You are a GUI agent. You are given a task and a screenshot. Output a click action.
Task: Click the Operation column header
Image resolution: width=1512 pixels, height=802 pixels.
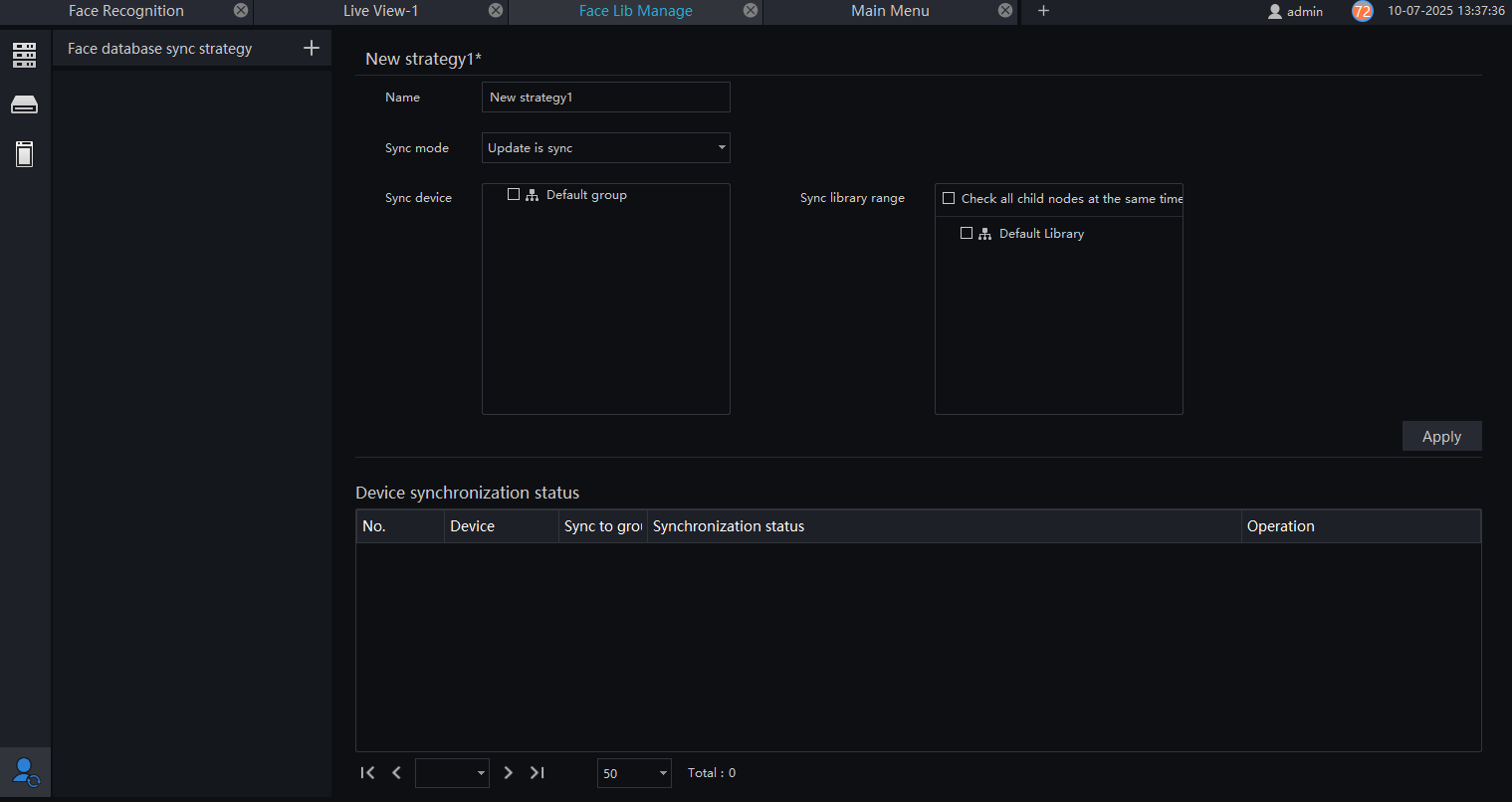(x=1362, y=526)
